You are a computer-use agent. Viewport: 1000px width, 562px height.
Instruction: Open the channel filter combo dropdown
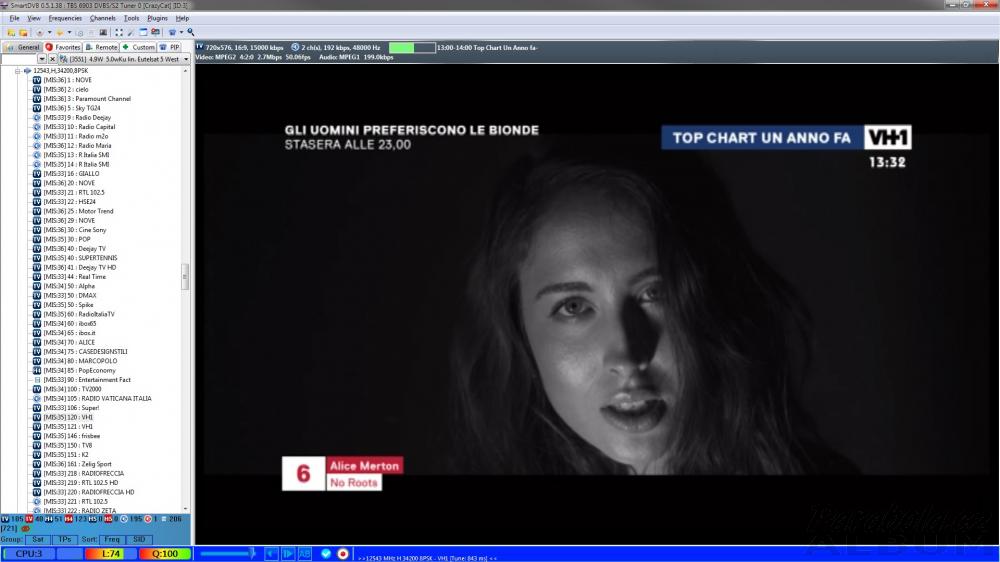pos(41,59)
